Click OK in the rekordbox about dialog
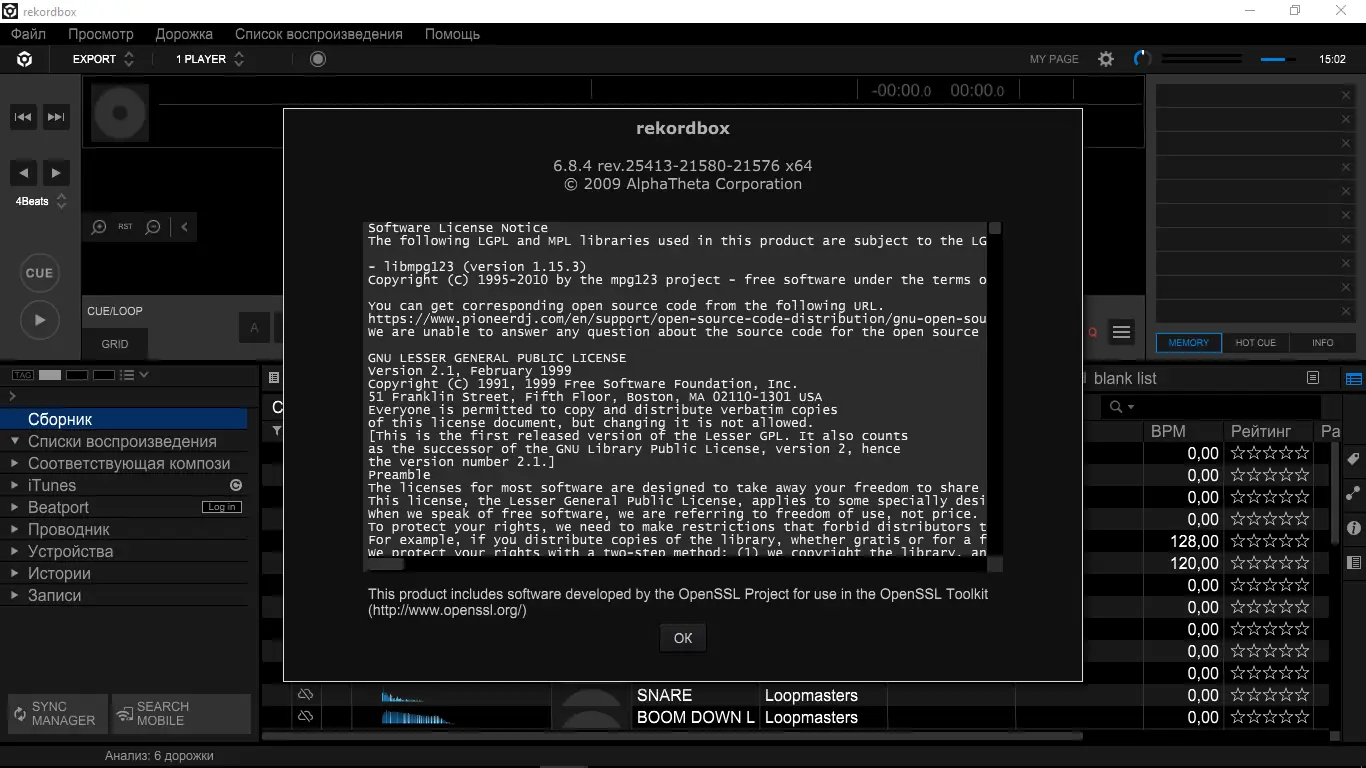Screen dimensions: 1366x768 683,638
